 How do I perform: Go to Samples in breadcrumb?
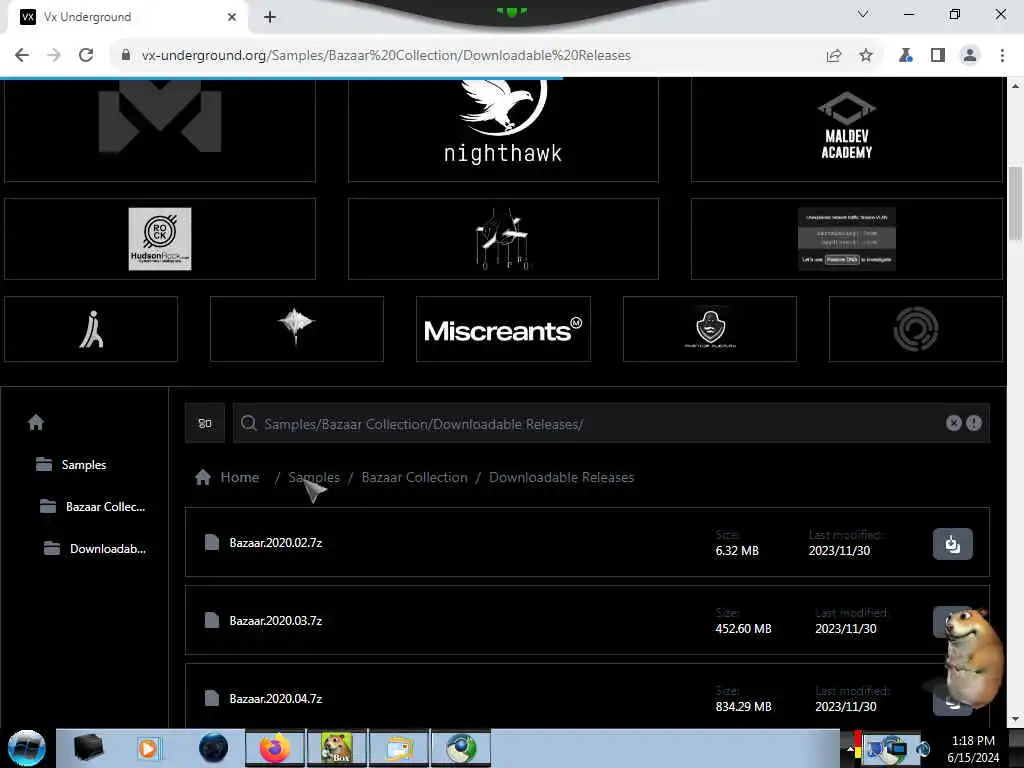314,477
